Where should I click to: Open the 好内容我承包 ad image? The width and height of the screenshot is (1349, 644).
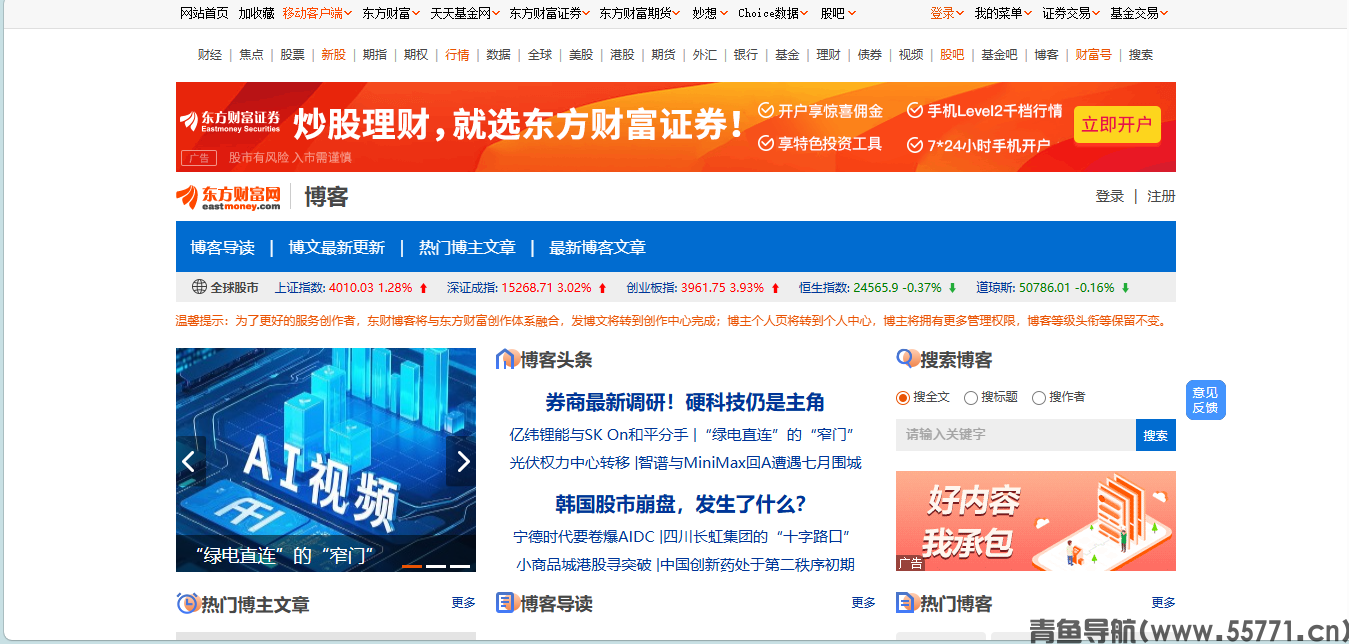[x=1036, y=521]
